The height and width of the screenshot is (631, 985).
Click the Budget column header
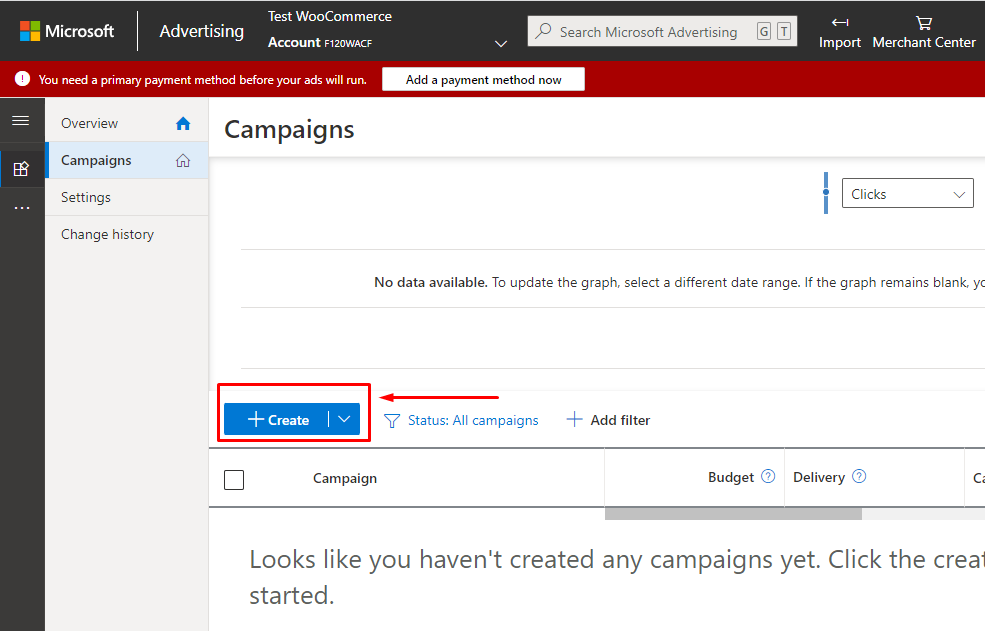[x=731, y=478]
